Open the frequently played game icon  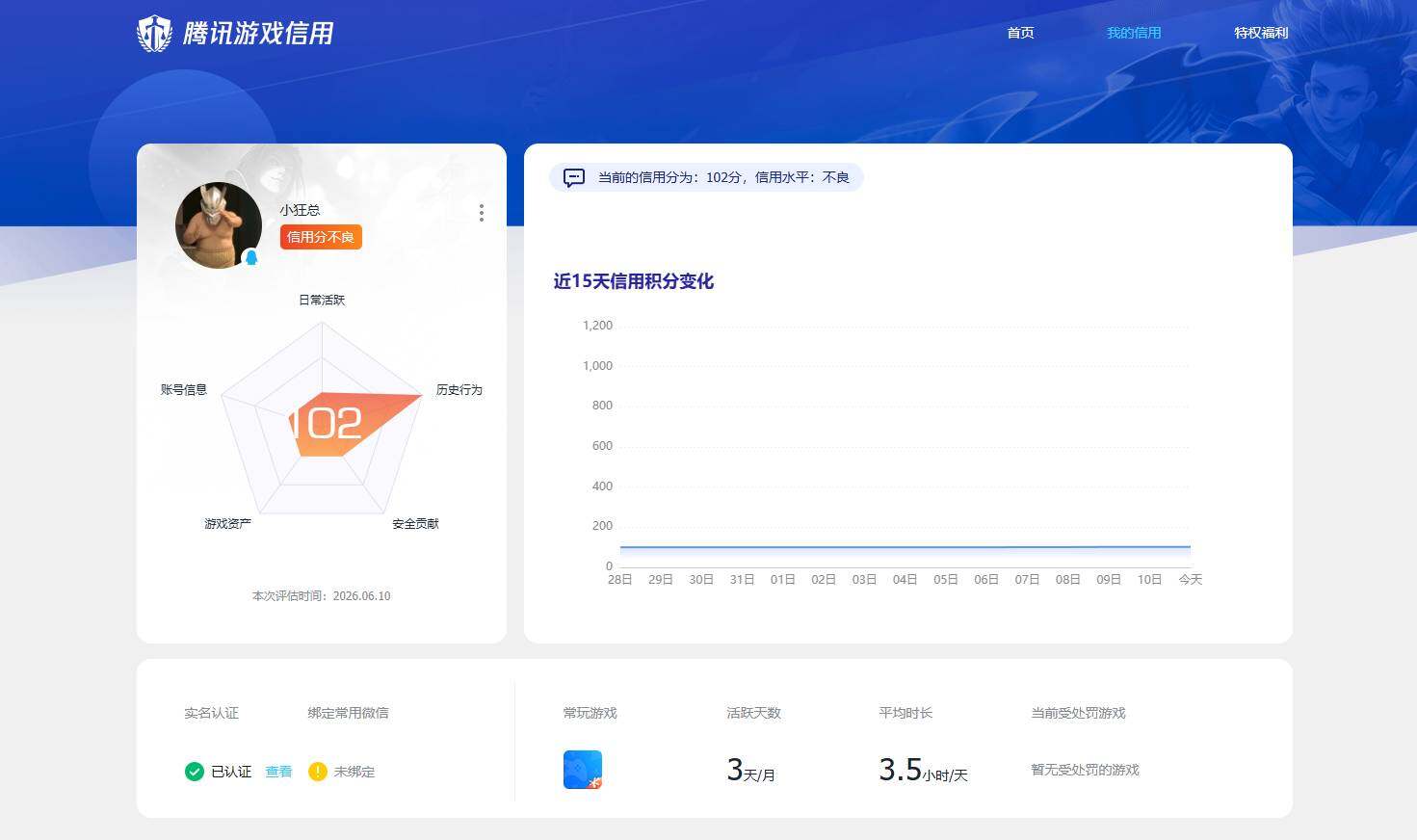[583, 770]
